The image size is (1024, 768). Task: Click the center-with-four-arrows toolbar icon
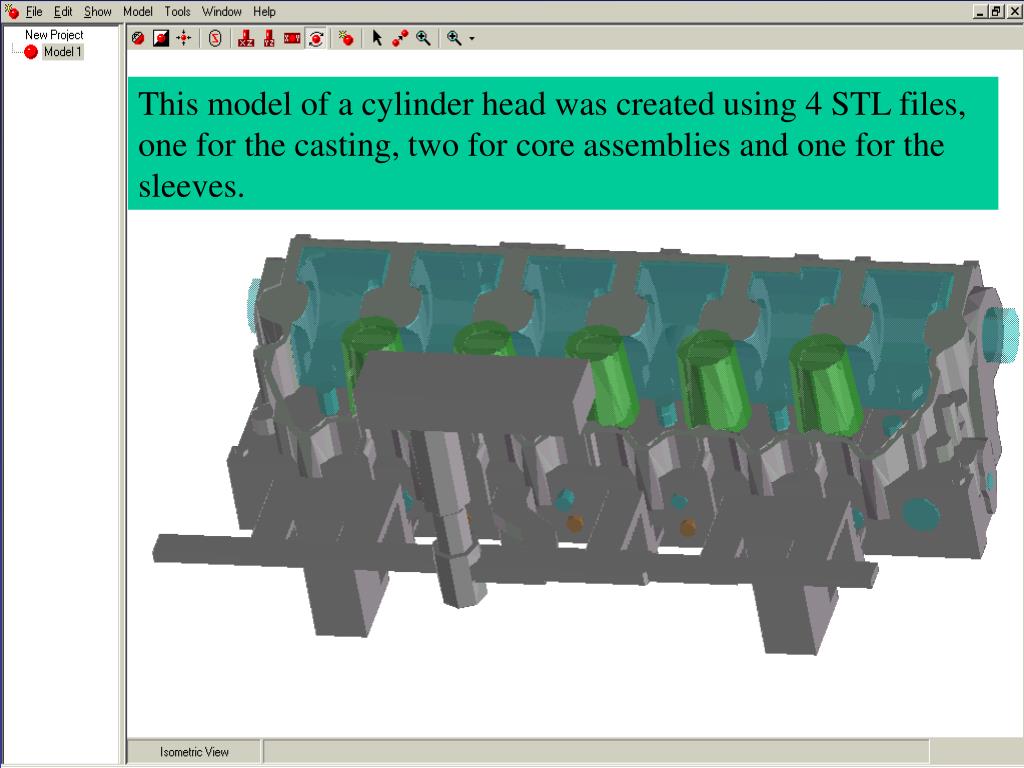coord(184,39)
